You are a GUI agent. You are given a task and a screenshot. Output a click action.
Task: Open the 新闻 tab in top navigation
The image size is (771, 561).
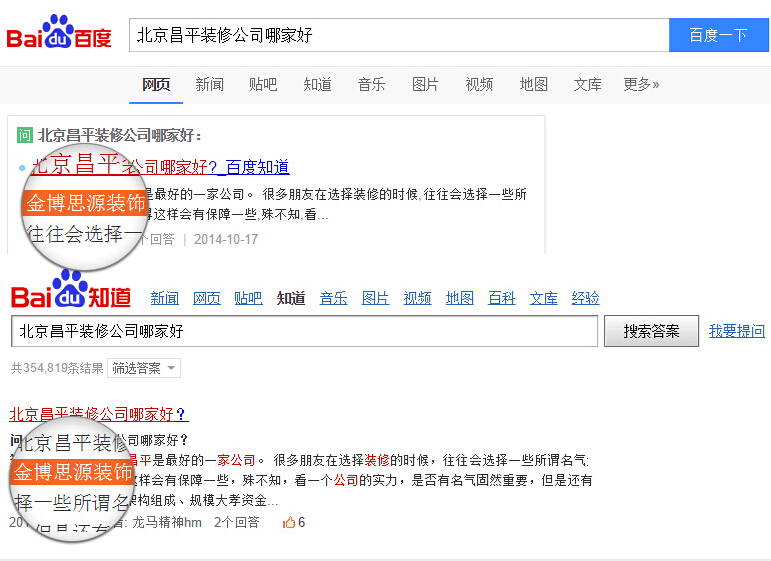pyautogui.click(x=209, y=85)
